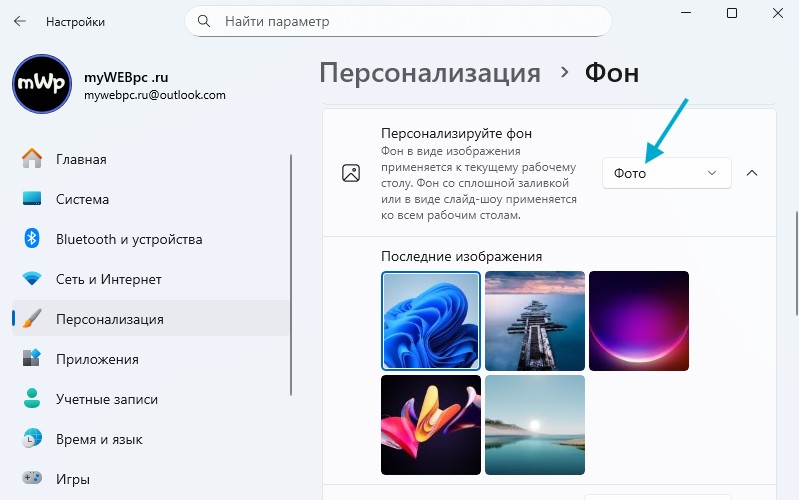
Task: Click the main page vertical scrollbar
Action: click(796, 264)
